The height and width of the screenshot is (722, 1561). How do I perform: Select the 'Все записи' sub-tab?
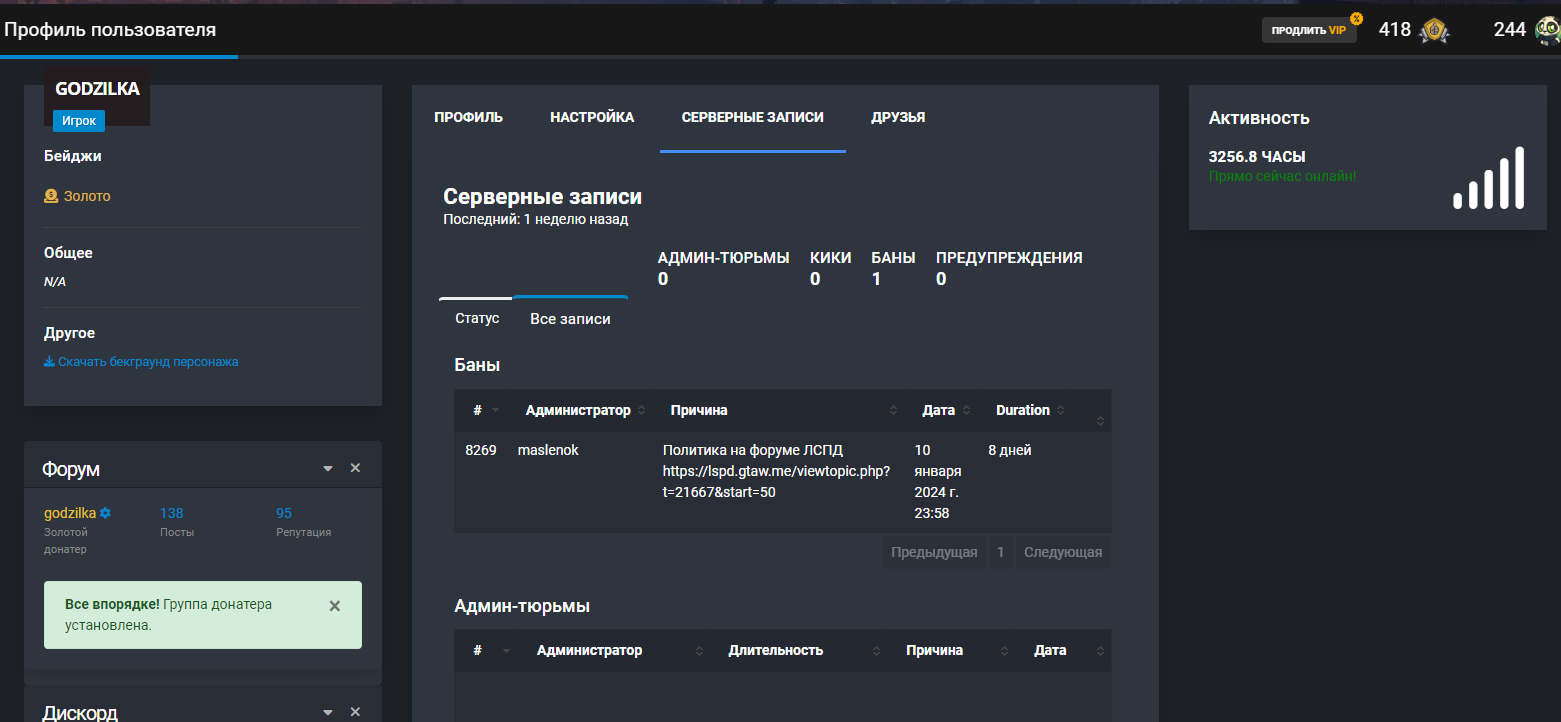pyautogui.click(x=570, y=319)
